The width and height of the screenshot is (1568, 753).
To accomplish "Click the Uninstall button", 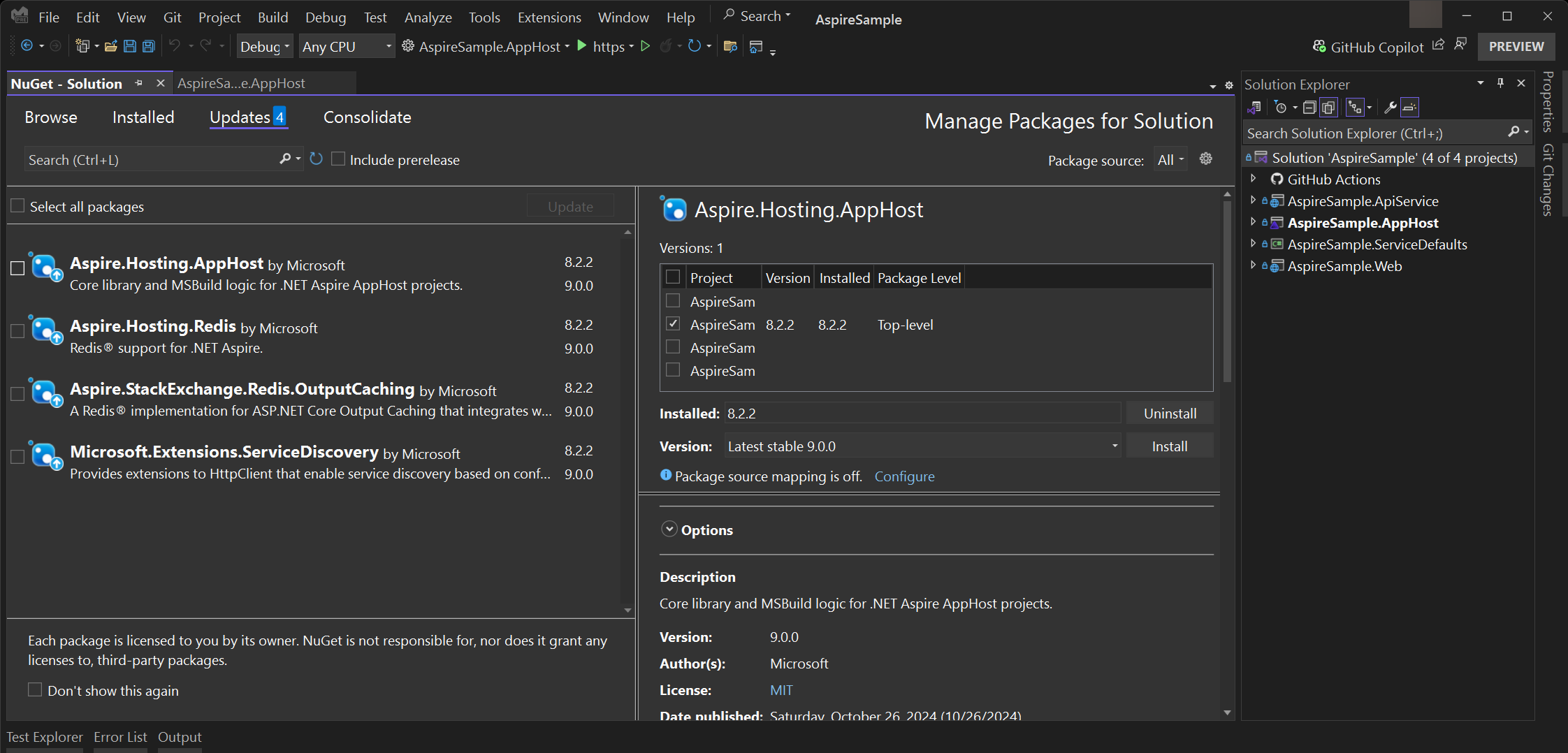I will tap(1170, 414).
